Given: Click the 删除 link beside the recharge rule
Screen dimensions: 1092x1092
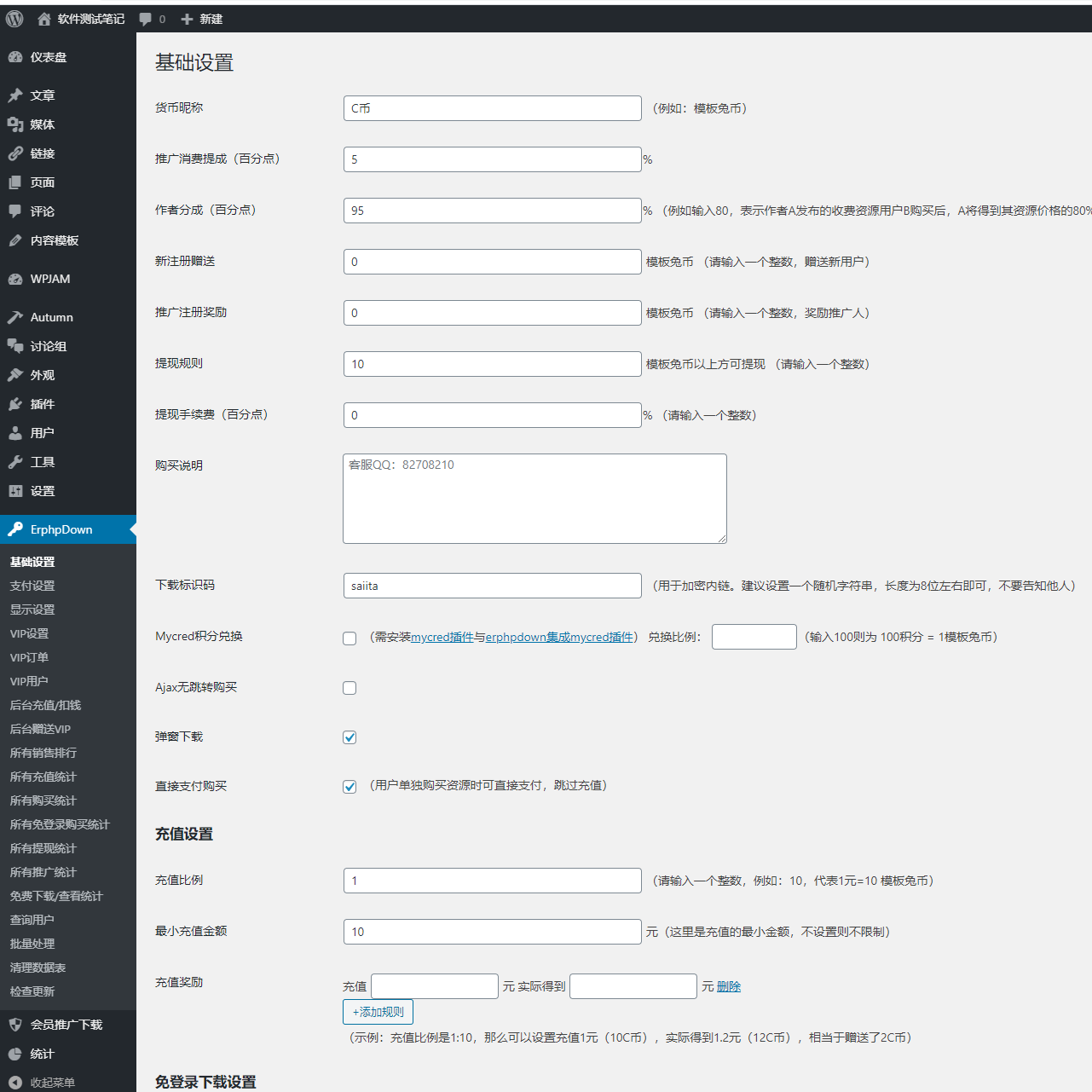Looking at the screenshot, I should tap(729, 986).
